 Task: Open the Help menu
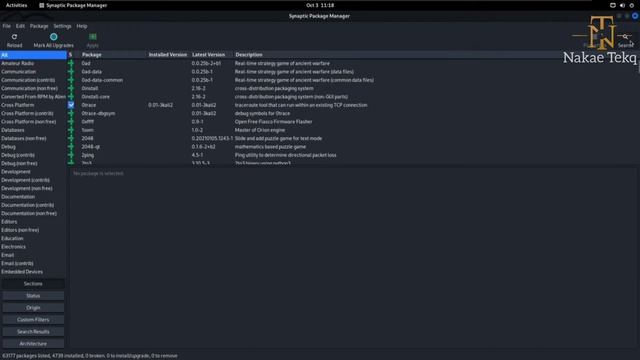pos(82,26)
